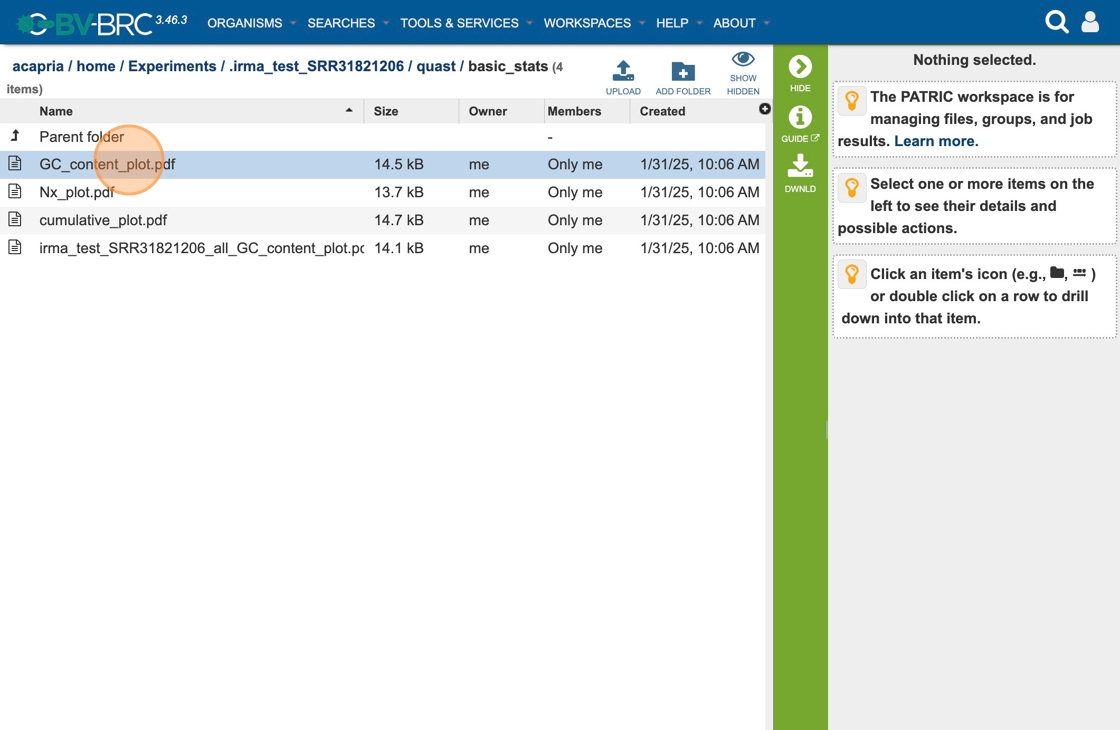The width and height of the screenshot is (1120, 730).
Task: Click file icon for GC_content_plot.pdf
Action: (x=14, y=164)
